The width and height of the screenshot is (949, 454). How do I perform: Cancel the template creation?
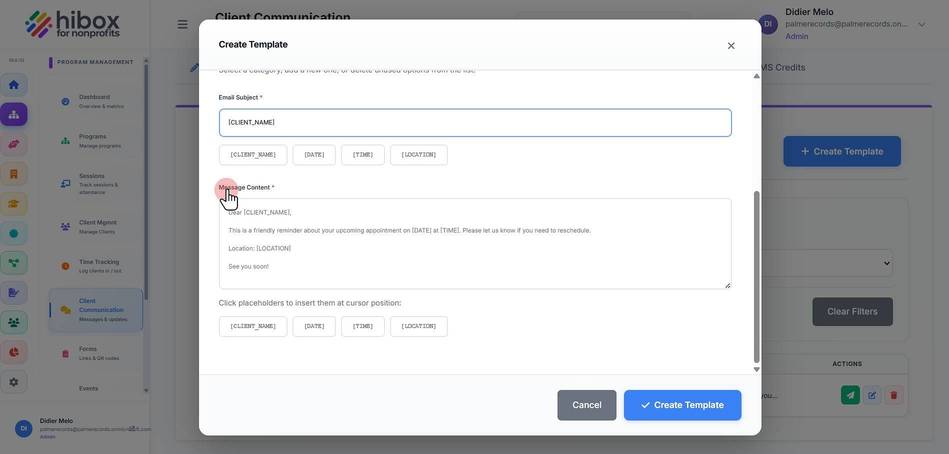tap(586, 405)
